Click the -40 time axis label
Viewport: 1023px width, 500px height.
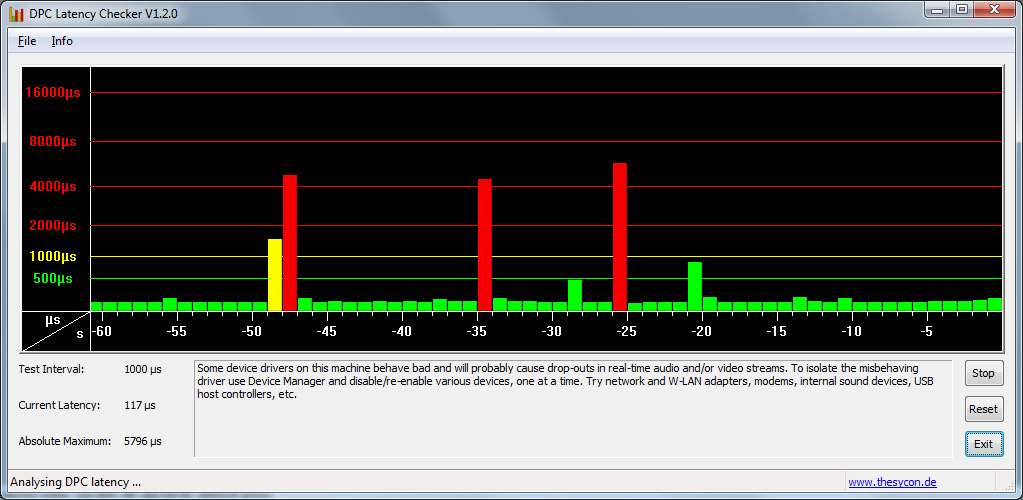(x=401, y=332)
